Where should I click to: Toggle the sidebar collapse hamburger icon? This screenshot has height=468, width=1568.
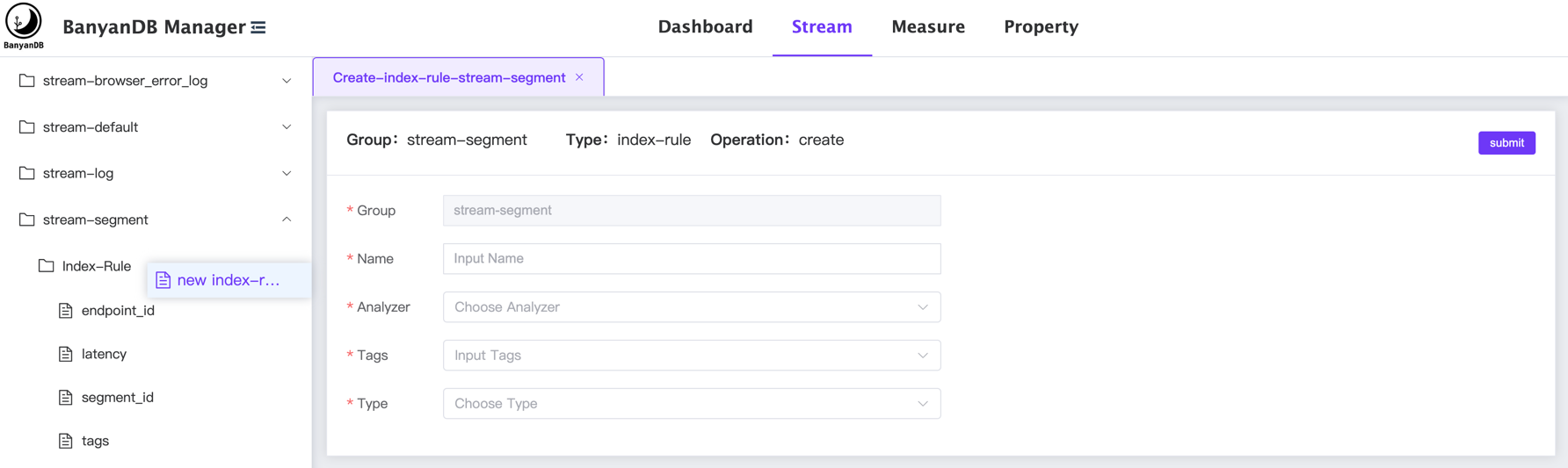tap(258, 28)
